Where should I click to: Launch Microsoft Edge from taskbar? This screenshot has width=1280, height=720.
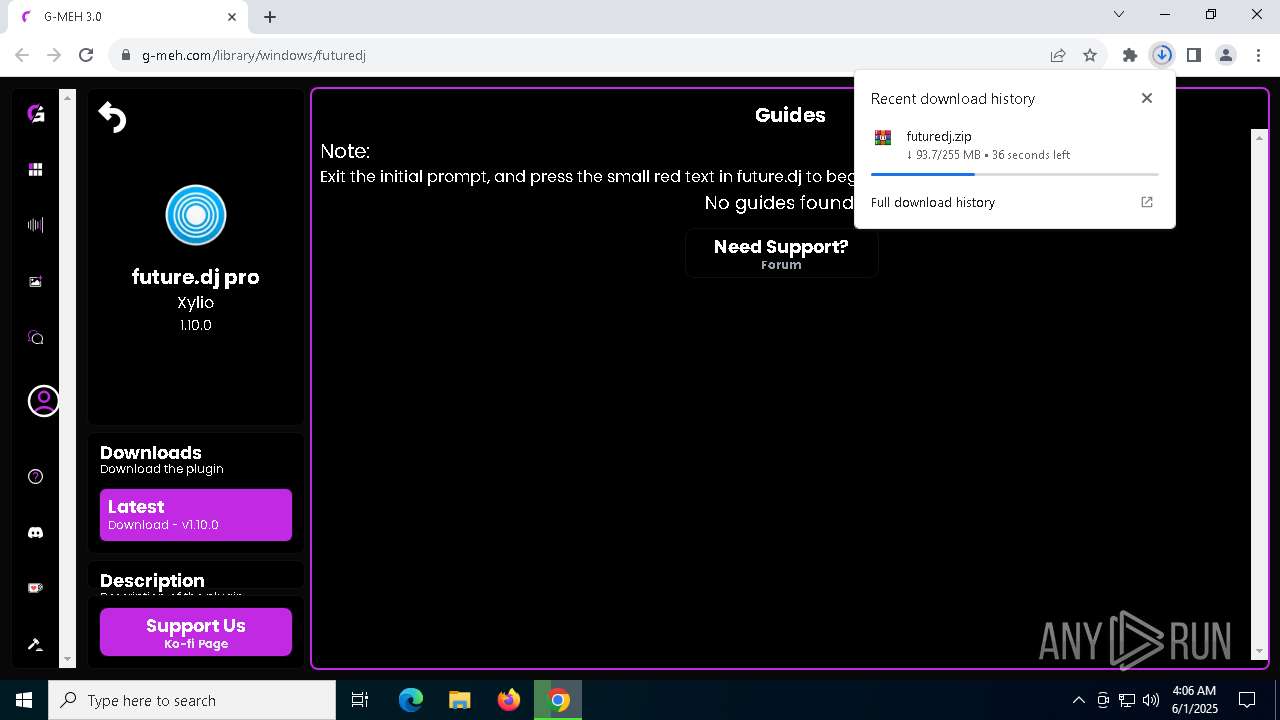point(411,700)
